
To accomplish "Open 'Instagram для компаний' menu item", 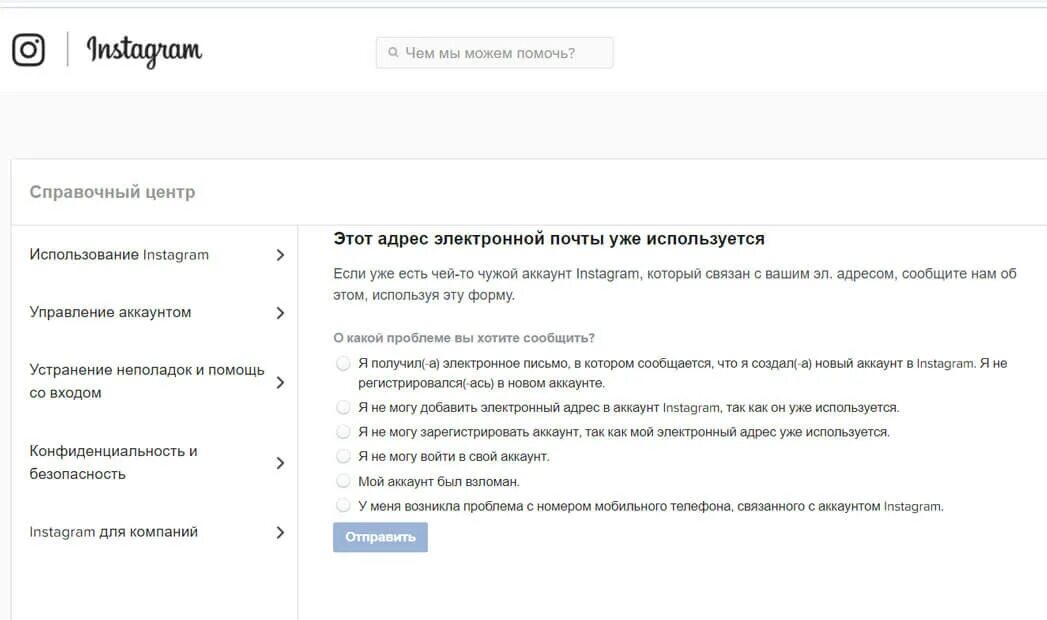I will coord(114,532).
